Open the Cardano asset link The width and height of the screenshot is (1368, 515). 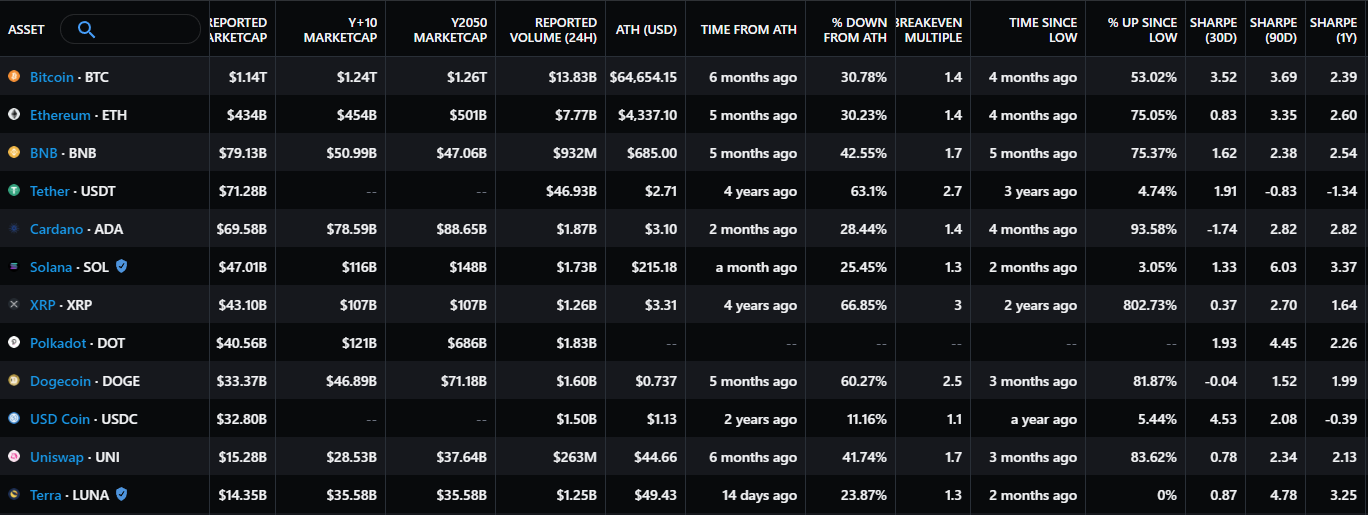[x=56, y=229]
